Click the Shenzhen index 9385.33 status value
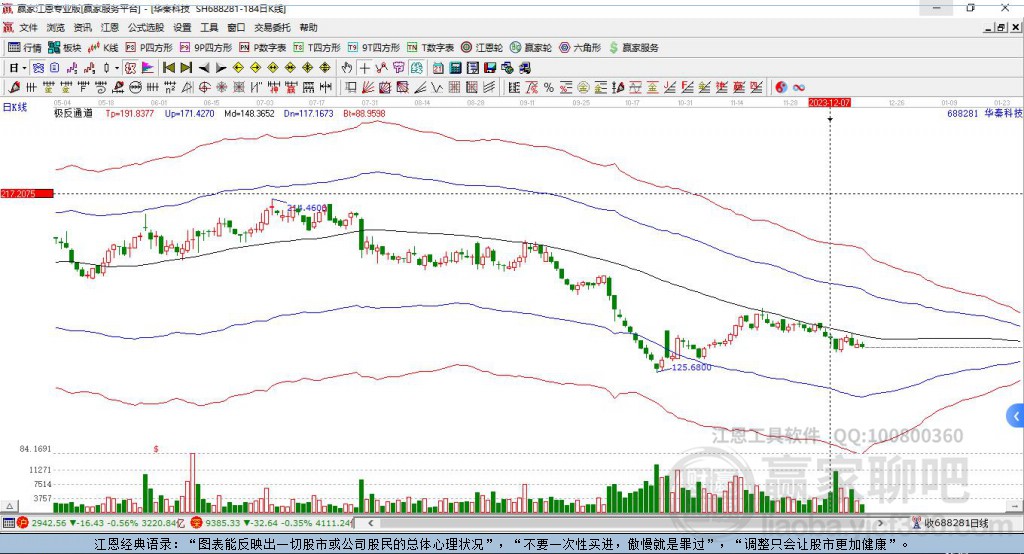Image resolution: width=1024 pixels, height=554 pixels. [x=223, y=523]
